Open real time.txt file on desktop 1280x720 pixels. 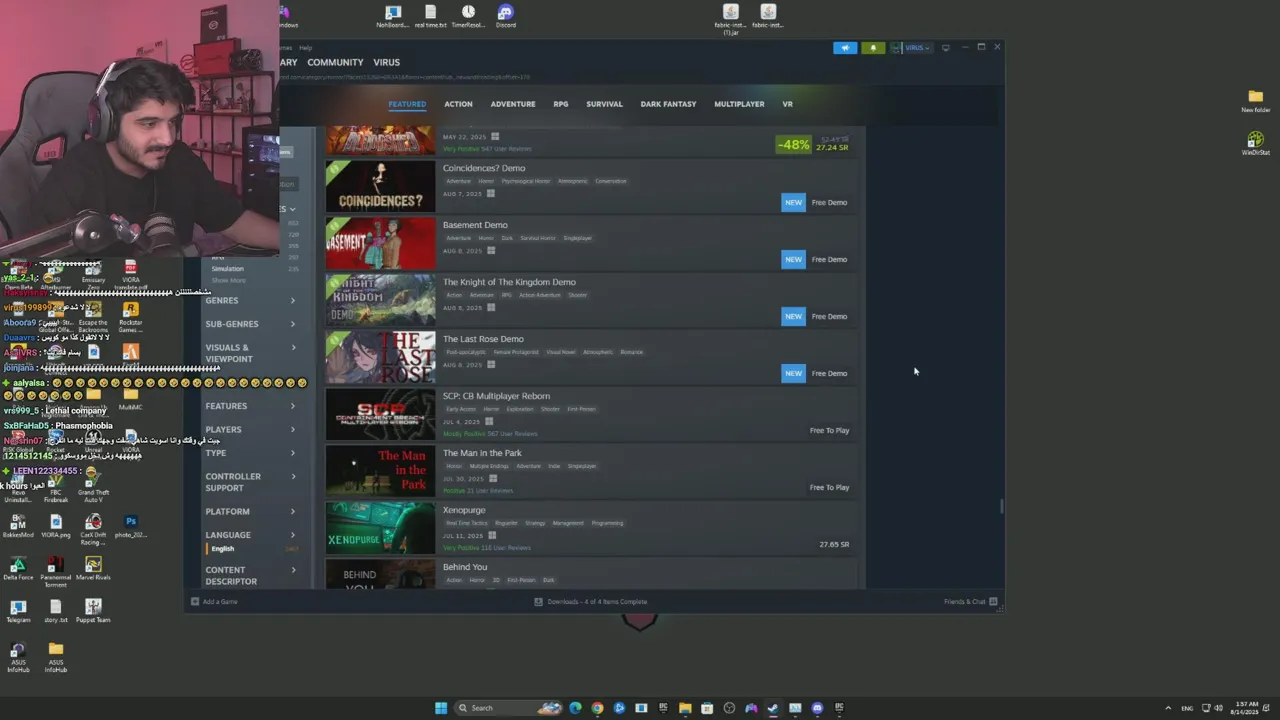(x=430, y=16)
